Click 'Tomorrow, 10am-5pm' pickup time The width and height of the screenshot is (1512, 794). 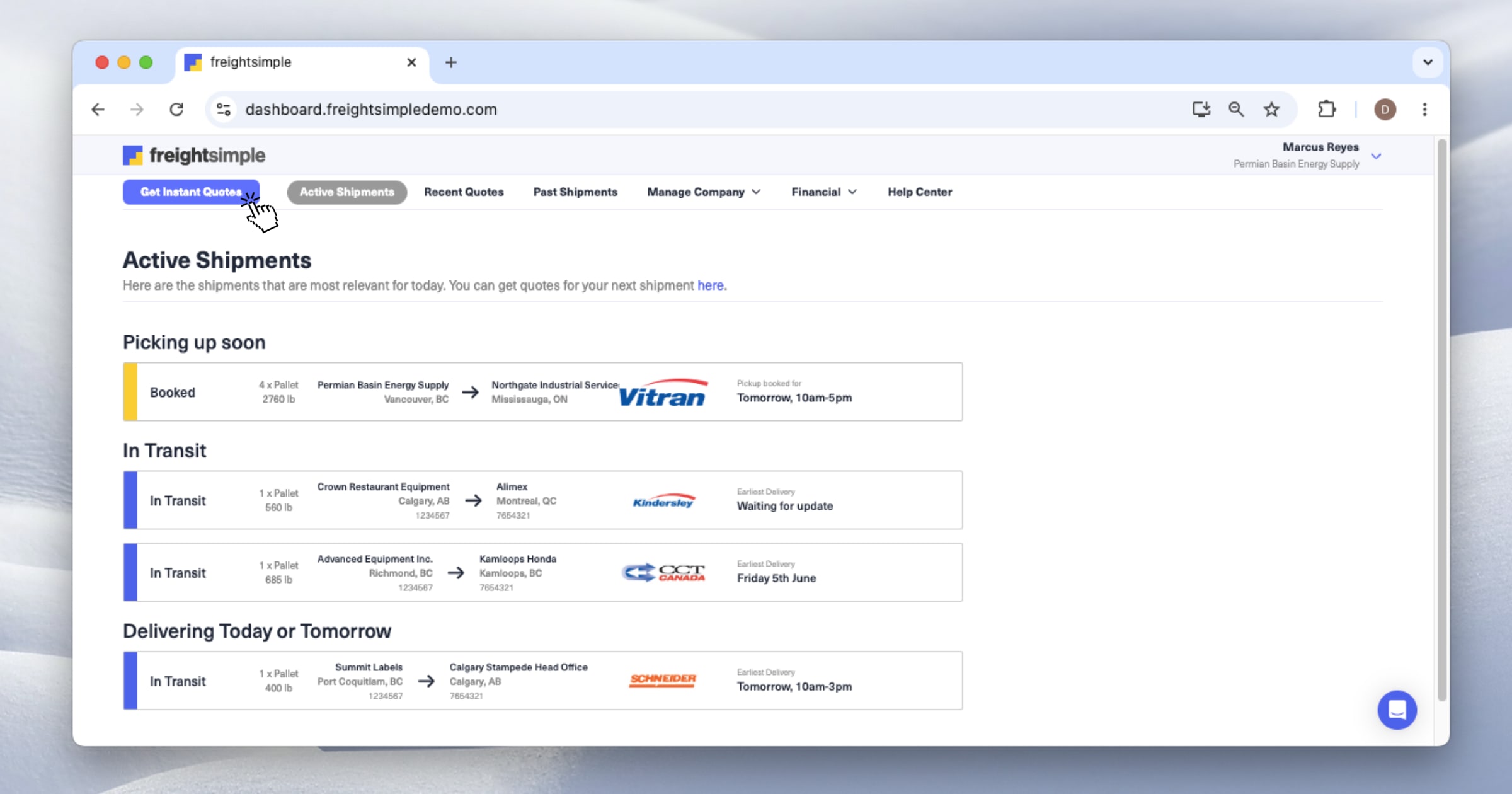click(794, 398)
